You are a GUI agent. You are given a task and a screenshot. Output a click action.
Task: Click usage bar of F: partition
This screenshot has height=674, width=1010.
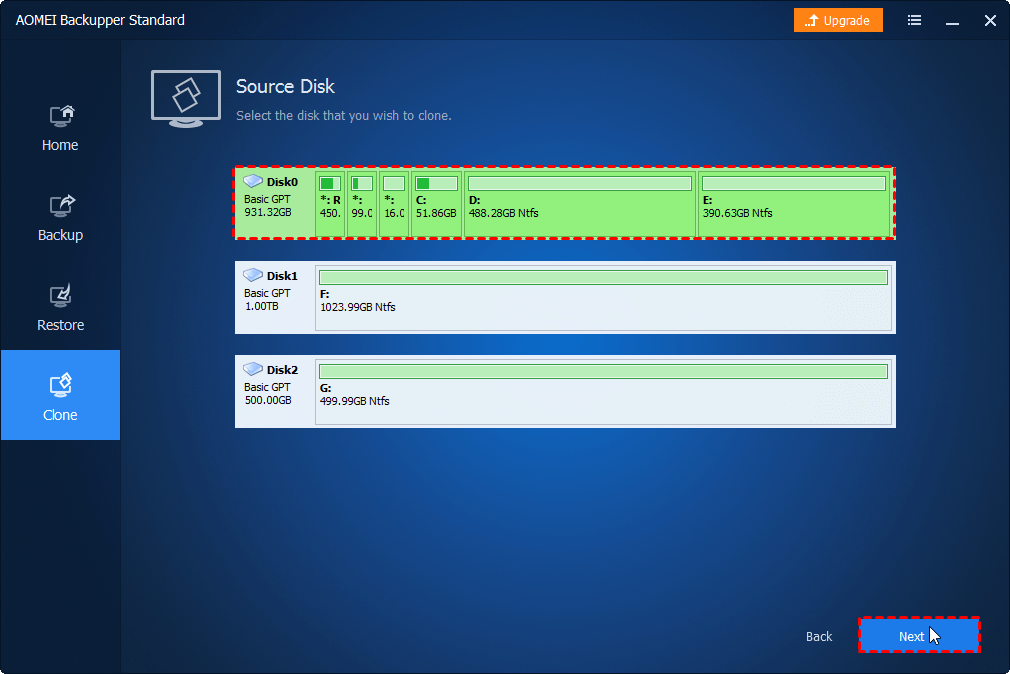603,277
